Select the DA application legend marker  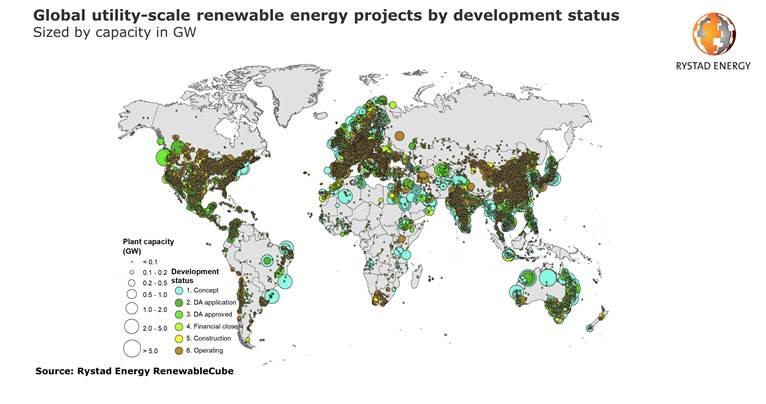(x=177, y=302)
